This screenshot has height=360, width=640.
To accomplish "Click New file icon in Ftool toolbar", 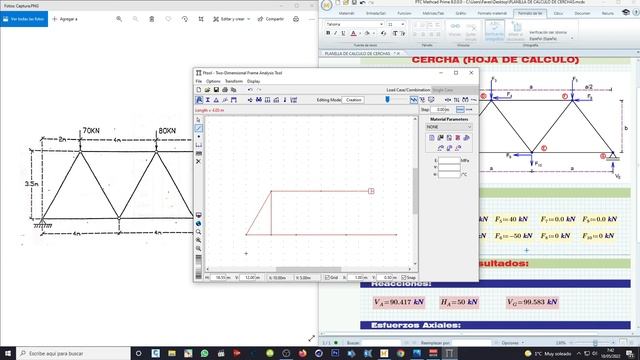I will click(x=199, y=90).
